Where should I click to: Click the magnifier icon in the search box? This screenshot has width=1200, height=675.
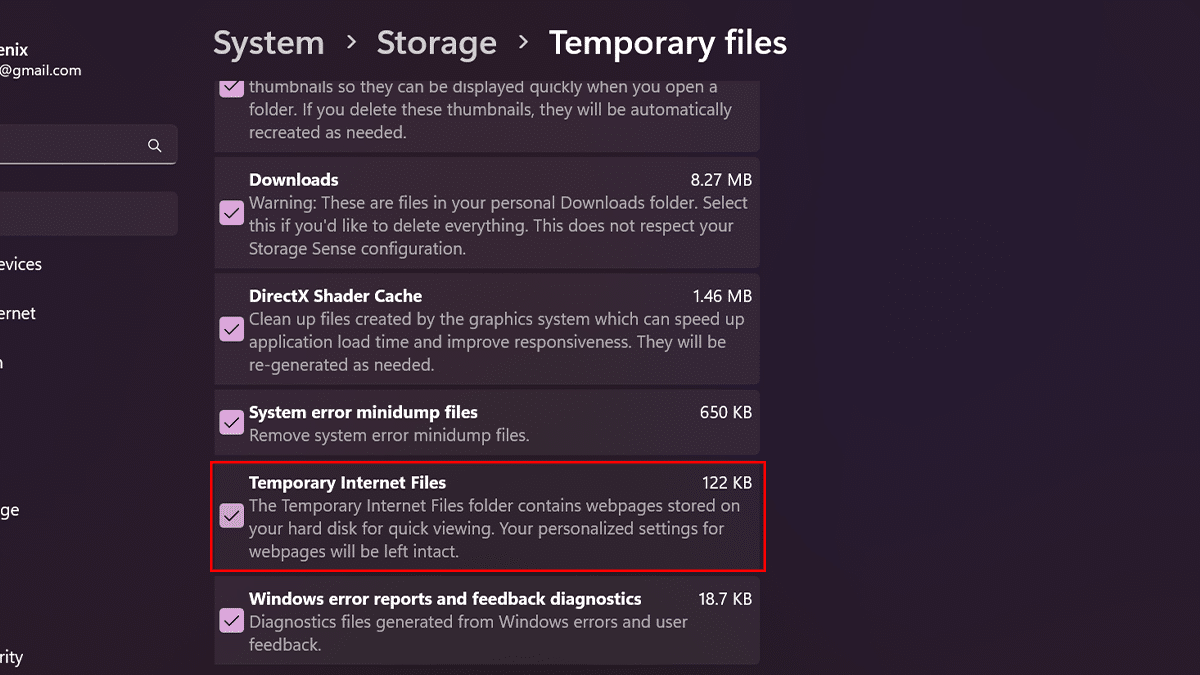coord(154,145)
